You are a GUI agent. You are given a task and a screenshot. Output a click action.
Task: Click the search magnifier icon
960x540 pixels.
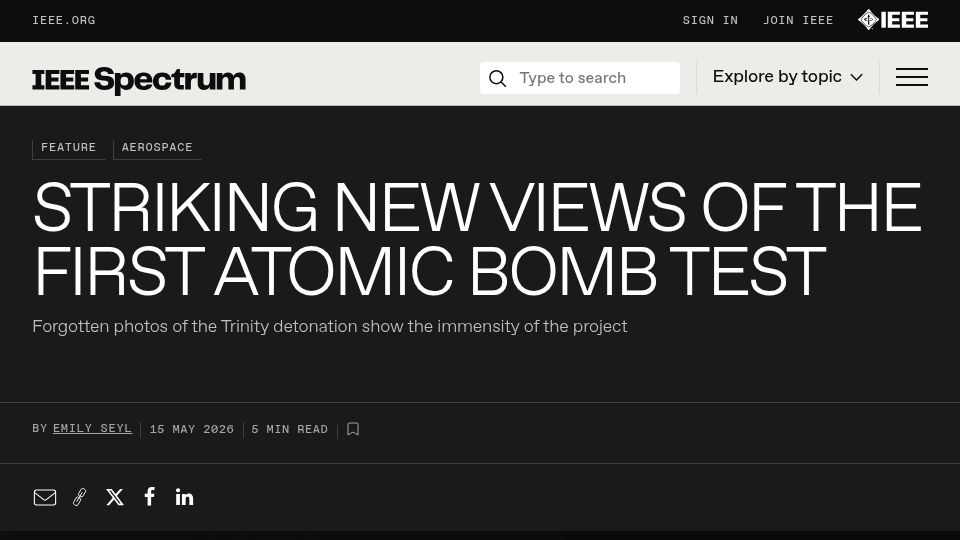click(x=498, y=78)
